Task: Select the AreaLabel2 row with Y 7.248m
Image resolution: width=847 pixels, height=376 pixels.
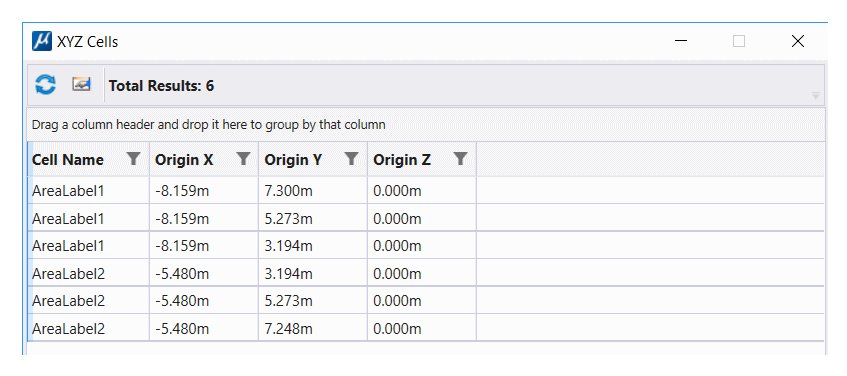Action: (426, 328)
